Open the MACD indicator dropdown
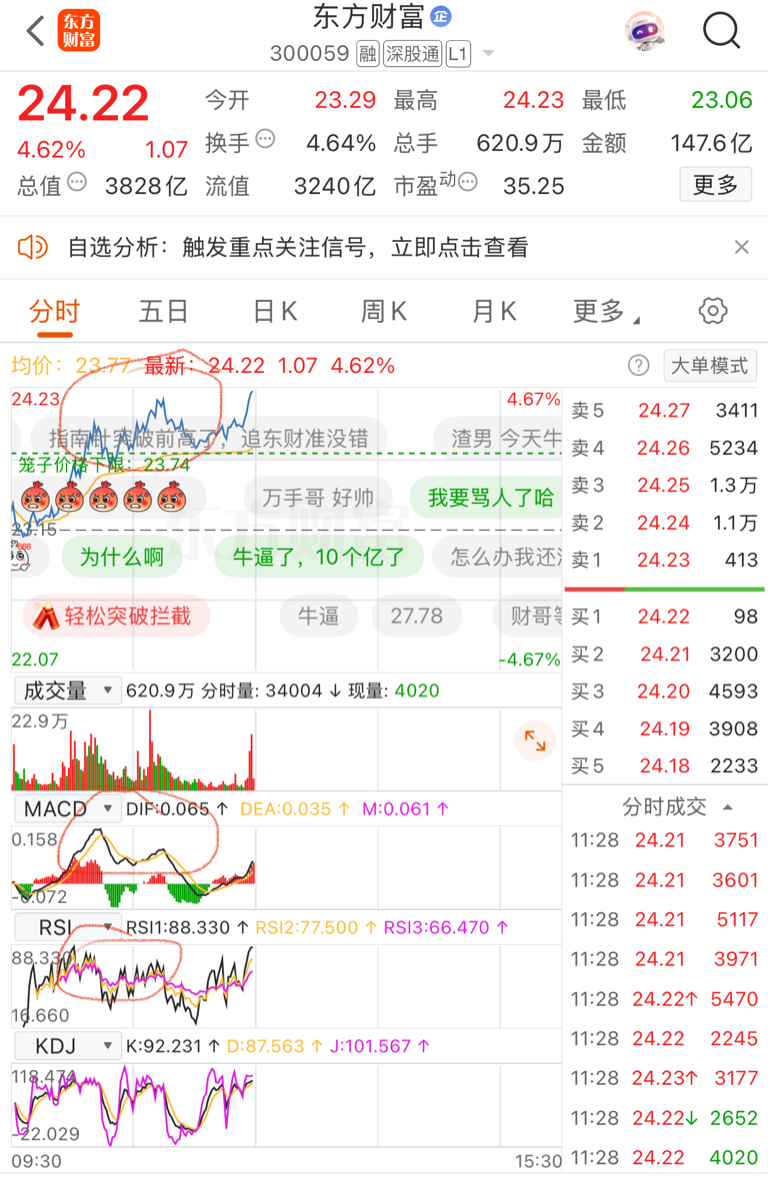Viewport: 768px width, 1190px height. [68, 809]
